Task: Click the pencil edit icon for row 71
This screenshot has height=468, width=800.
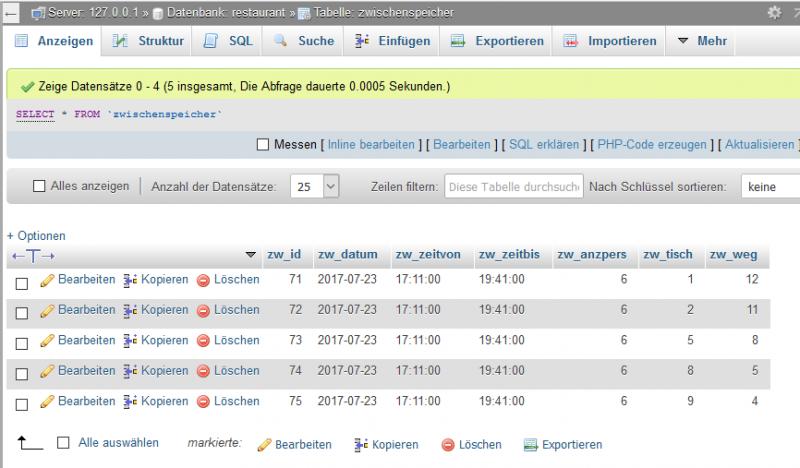Action: click(x=47, y=281)
